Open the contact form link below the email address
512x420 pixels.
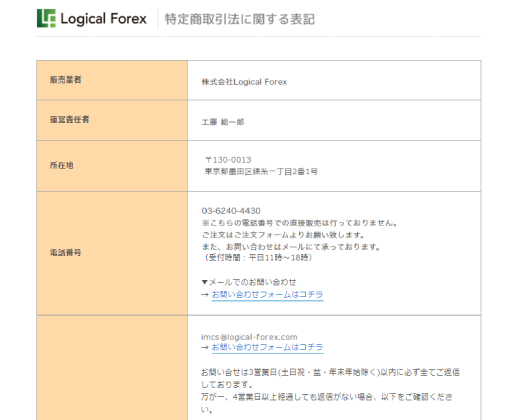267,347
